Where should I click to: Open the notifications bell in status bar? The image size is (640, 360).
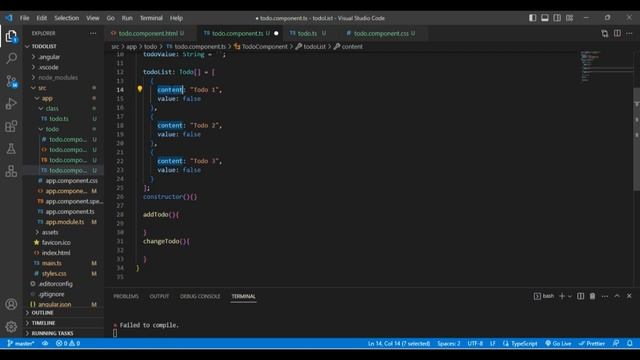[630, 343]
